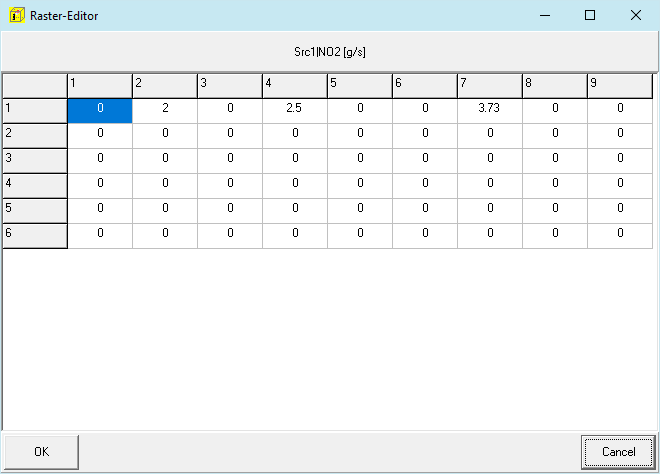Click column header 1
660x474 pixels.
click(100, 86)
